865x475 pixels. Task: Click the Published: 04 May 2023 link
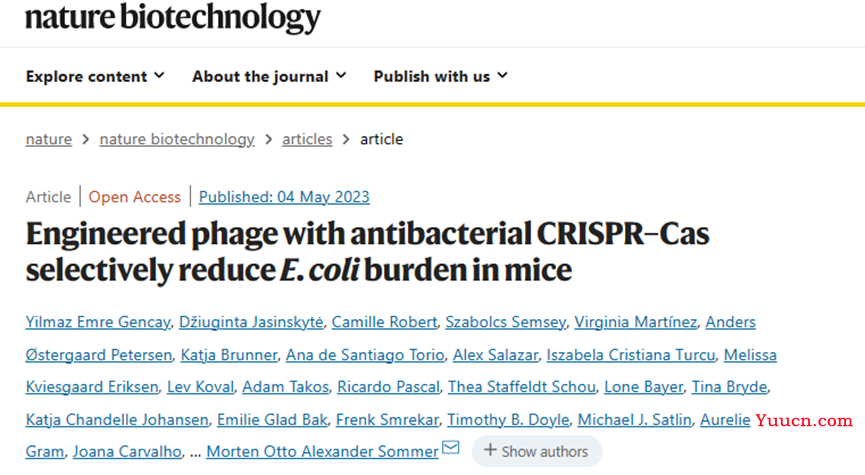coord(284,197)
